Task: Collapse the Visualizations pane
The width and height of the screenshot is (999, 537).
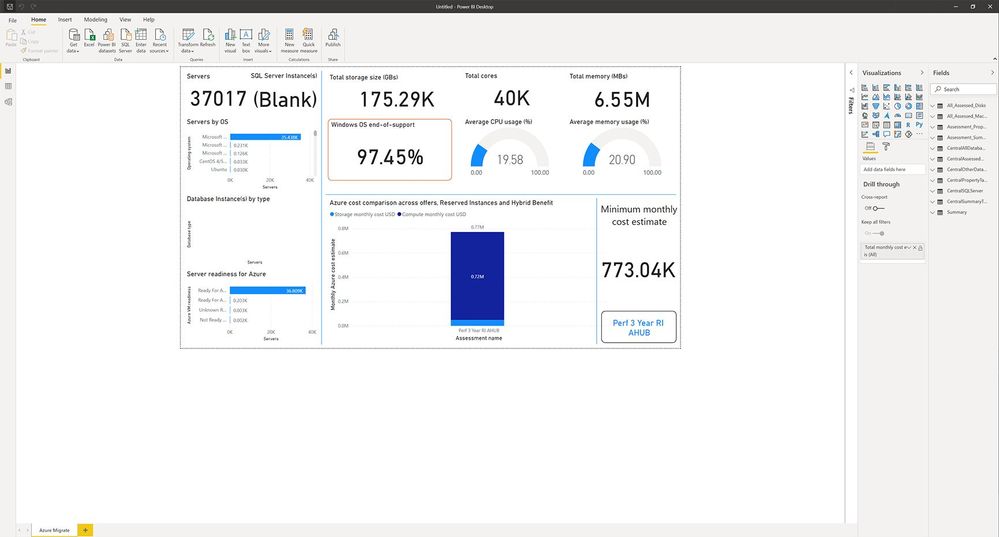Action: 922,73
